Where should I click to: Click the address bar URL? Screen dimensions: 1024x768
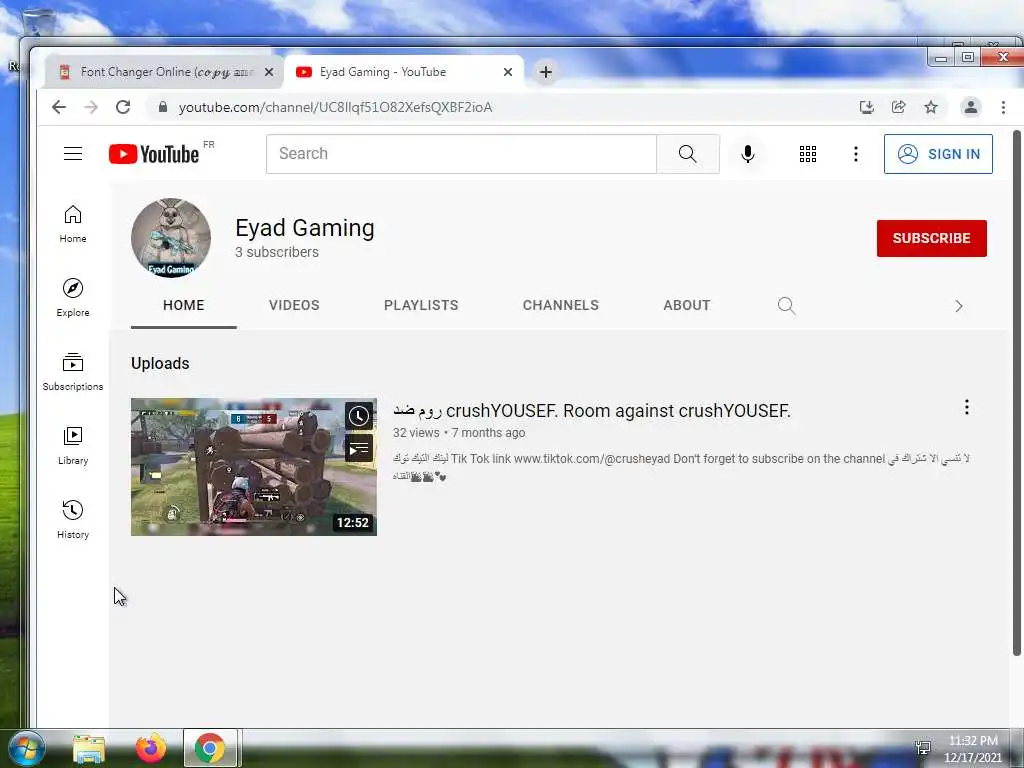[335, 107]
